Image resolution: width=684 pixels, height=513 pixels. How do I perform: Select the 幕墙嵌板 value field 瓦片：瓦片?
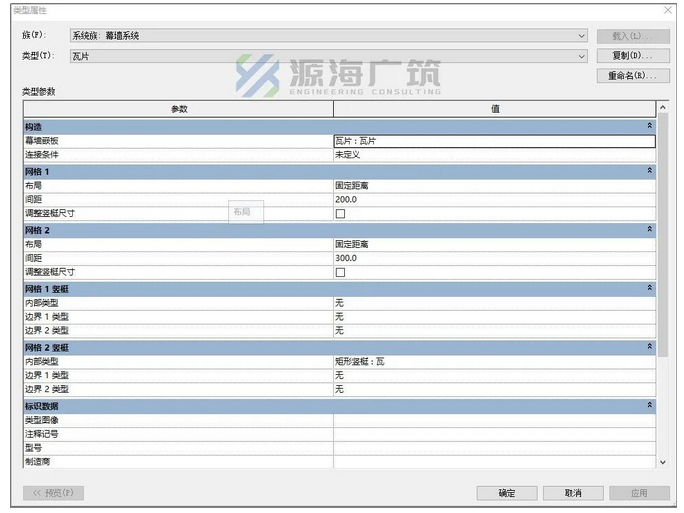[495, 141]
